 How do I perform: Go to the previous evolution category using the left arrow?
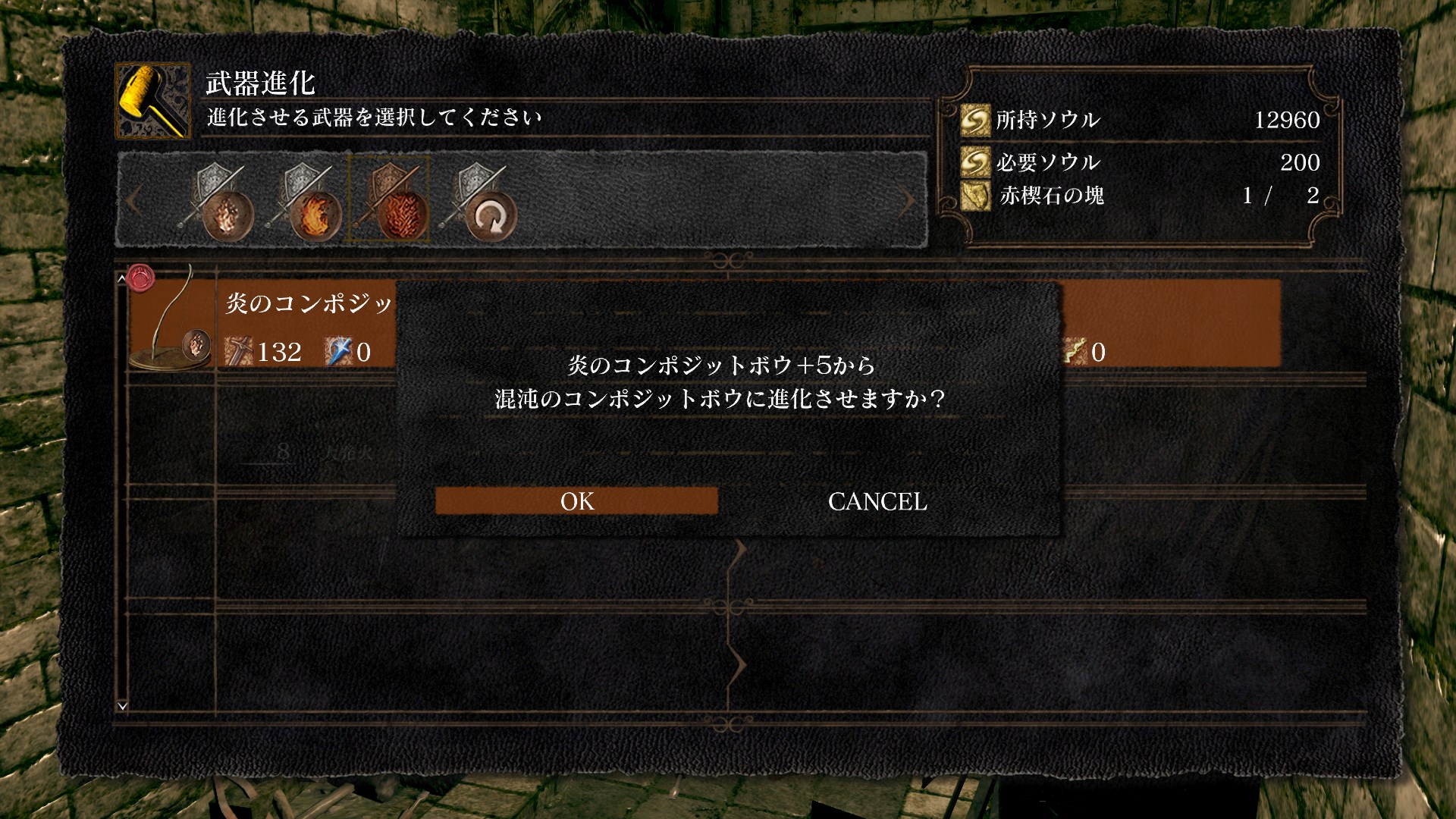(133, 201)
